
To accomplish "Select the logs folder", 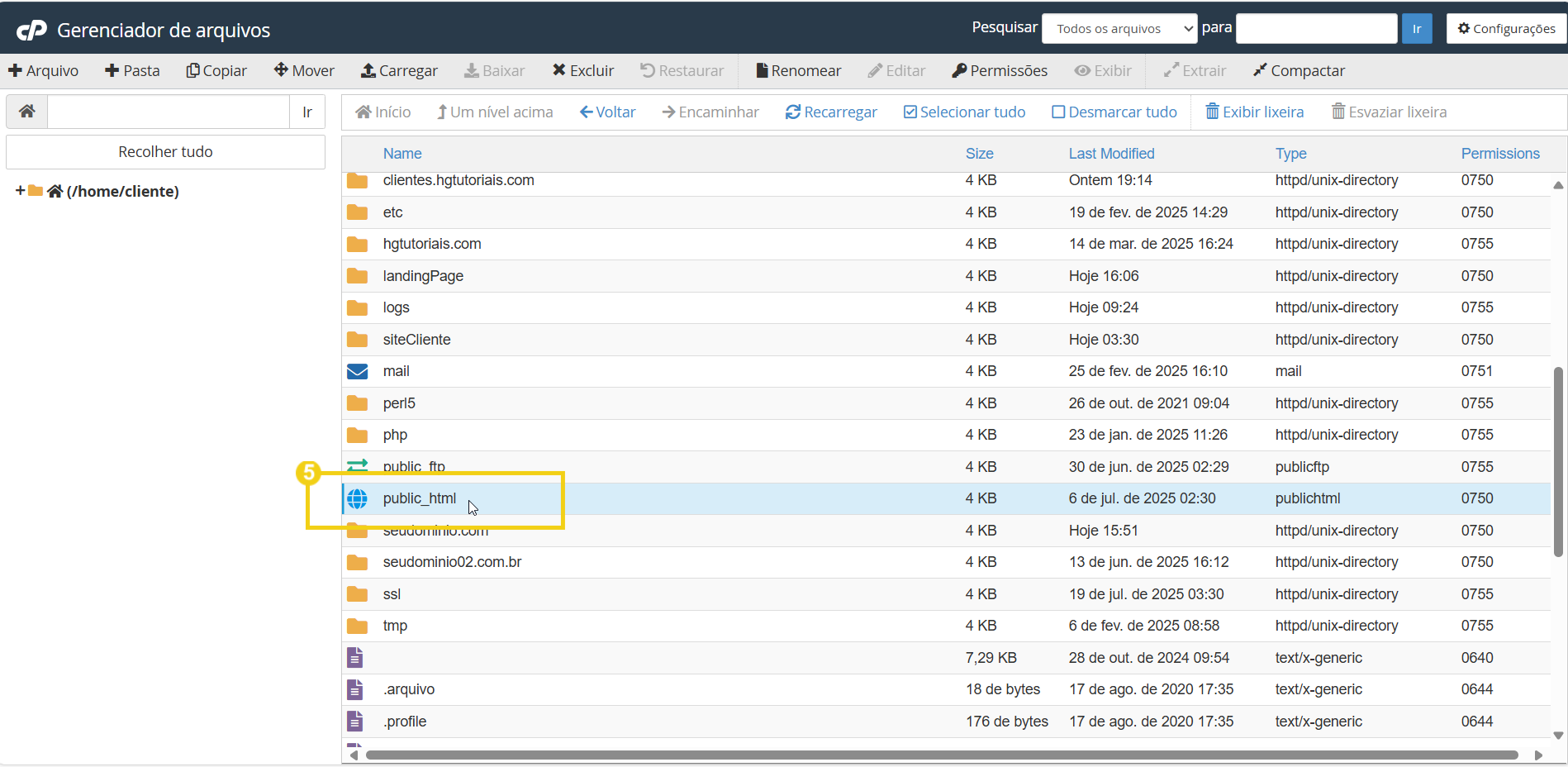I will tap(397, 307).
